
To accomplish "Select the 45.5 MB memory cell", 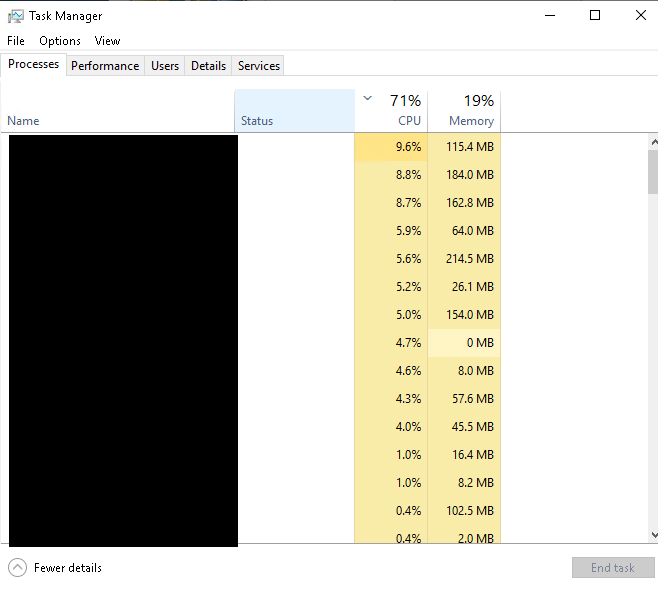I will point(464,427).
